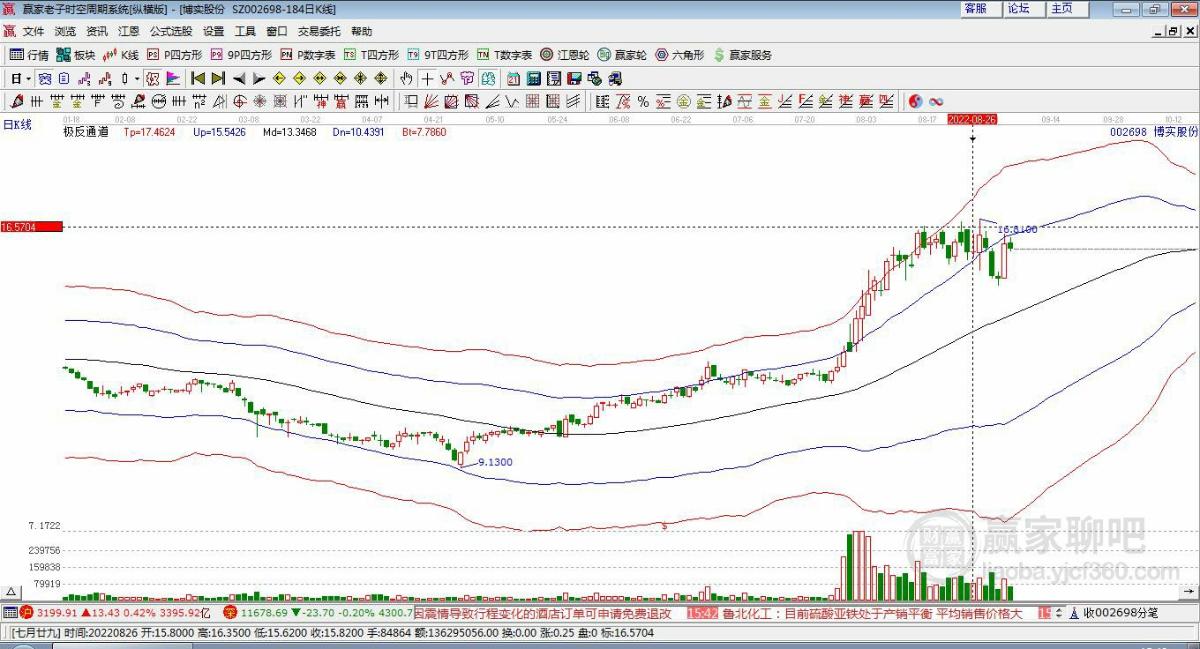Screen dimensions: 1200x649
Task: Click the gold 金 circle icon
Action: pyautogui.click(x=684, y=100)
